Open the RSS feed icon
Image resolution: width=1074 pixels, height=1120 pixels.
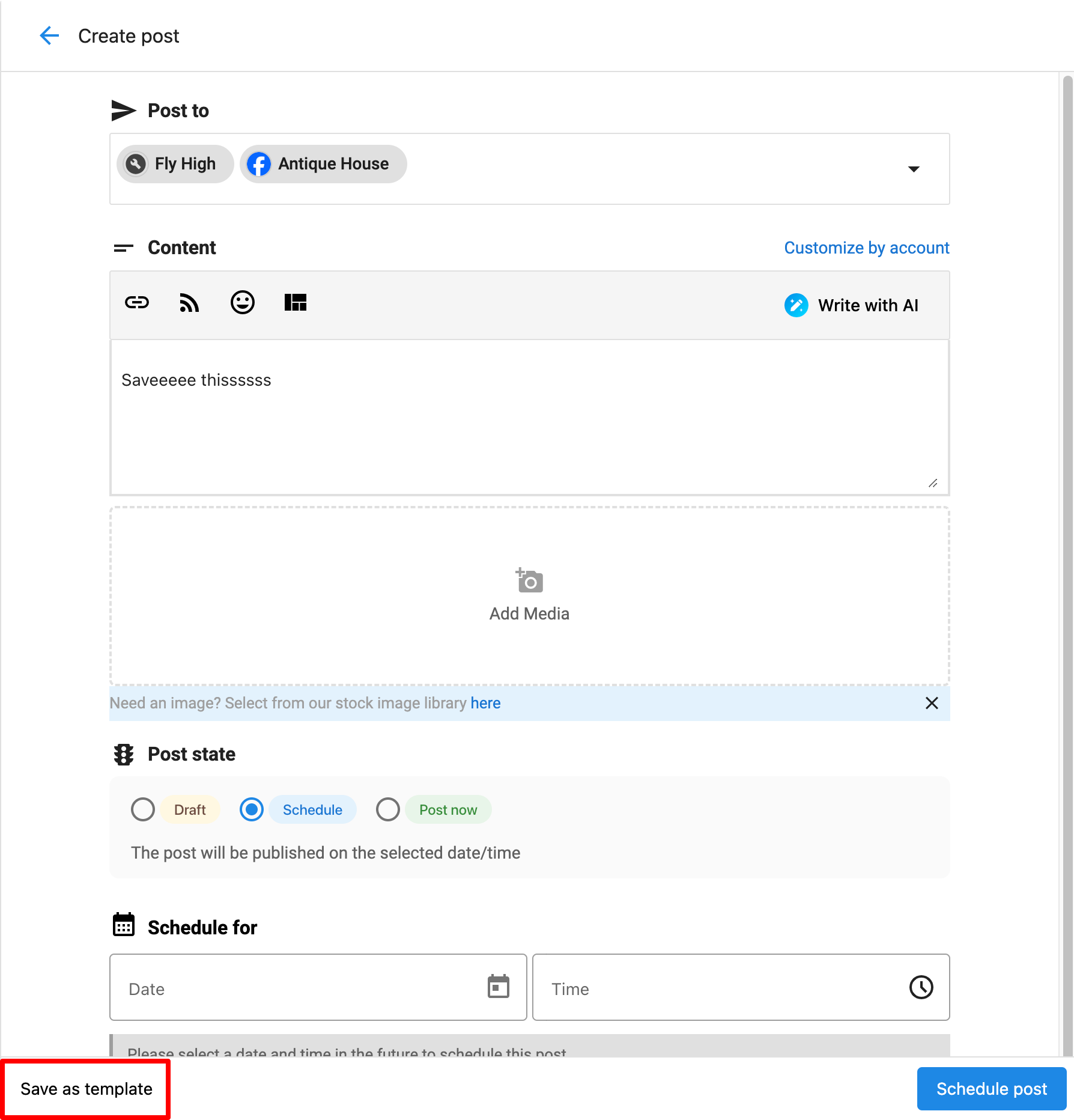pyautogui.click(x=189, y=303)
